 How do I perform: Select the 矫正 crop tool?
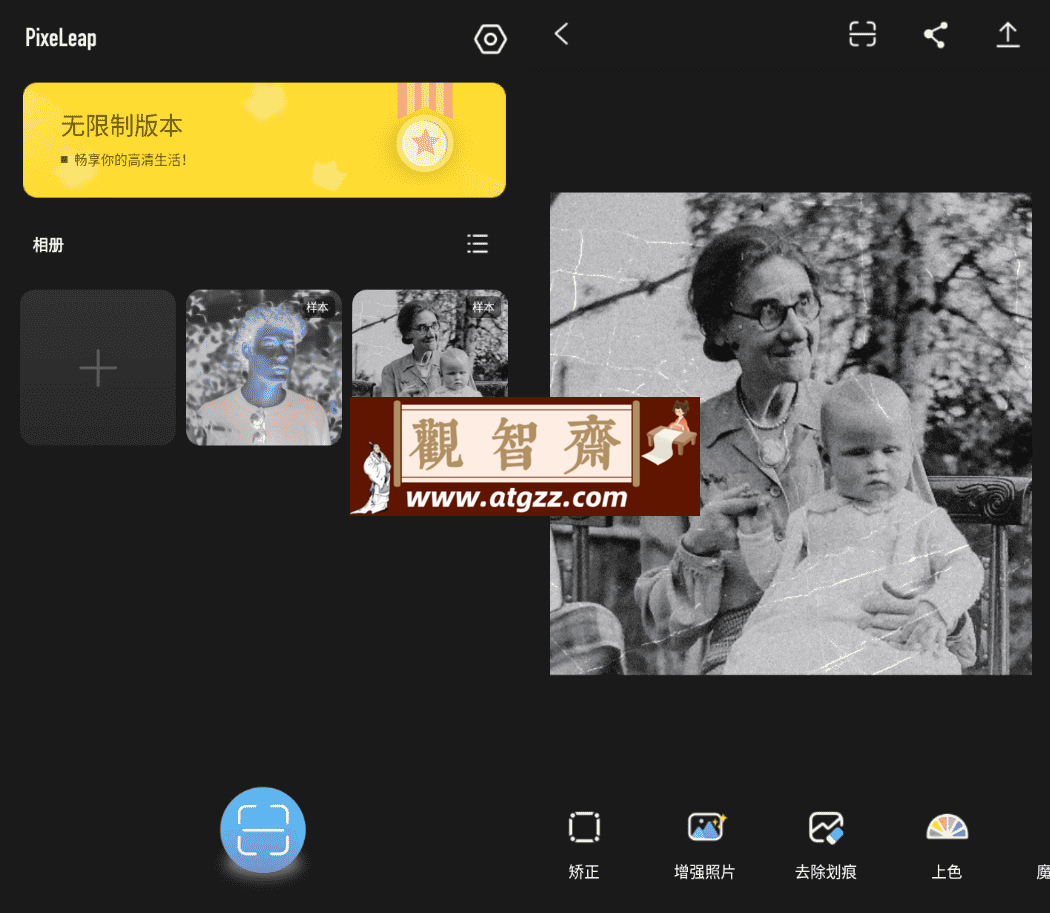click(584, 844)
